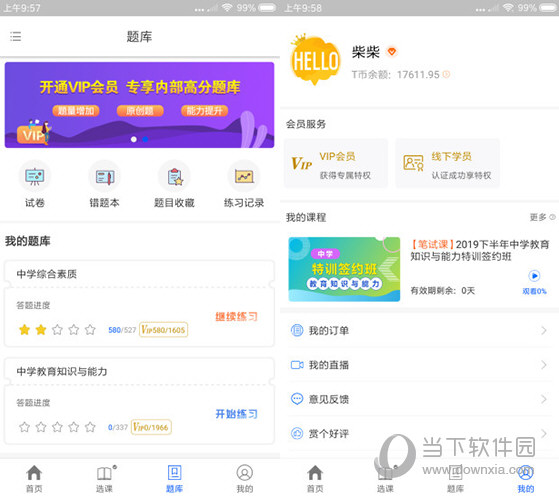Click the 580/527 progress count
The height and width of the screenshot is (499, 559).
coord(122,330)
